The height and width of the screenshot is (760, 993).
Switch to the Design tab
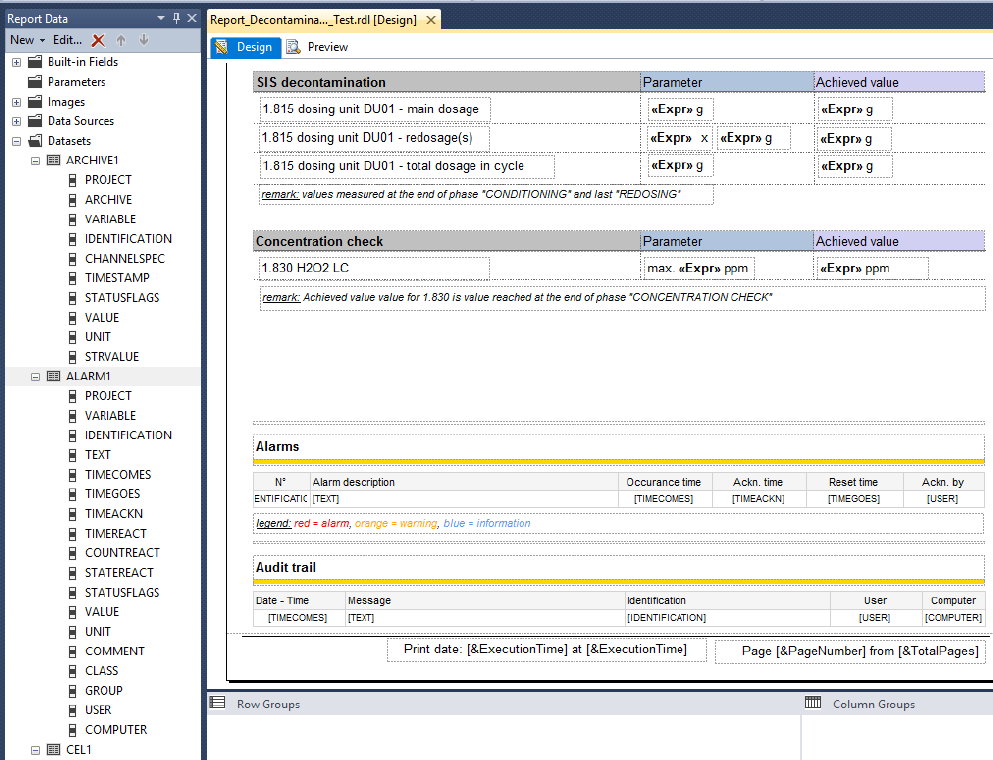click(x=245, y=47)
